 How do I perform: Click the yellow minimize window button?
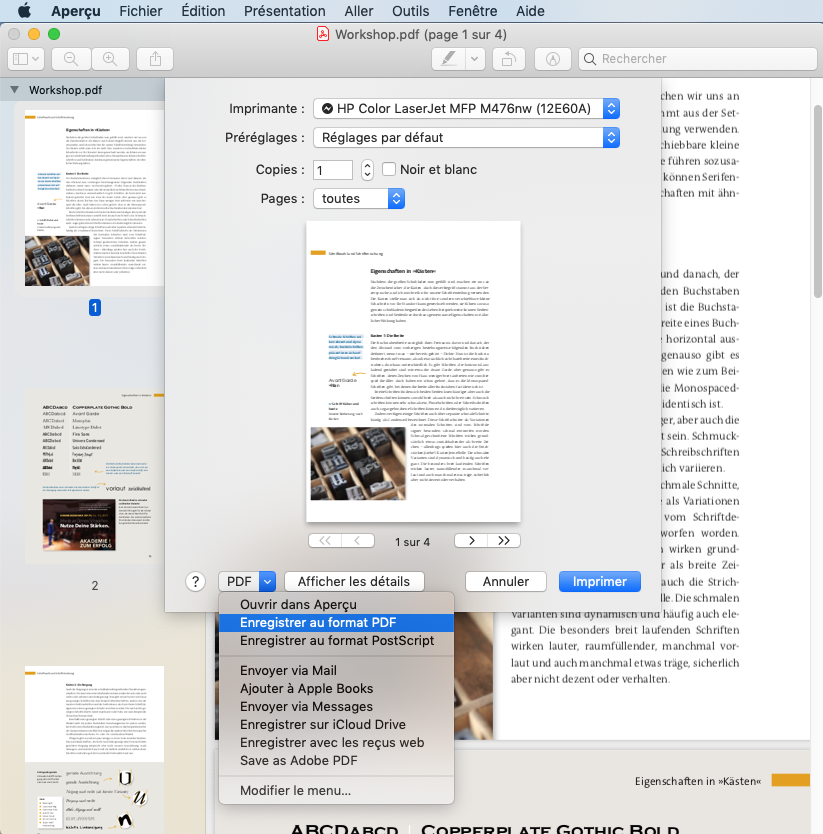tap(34, 34)
